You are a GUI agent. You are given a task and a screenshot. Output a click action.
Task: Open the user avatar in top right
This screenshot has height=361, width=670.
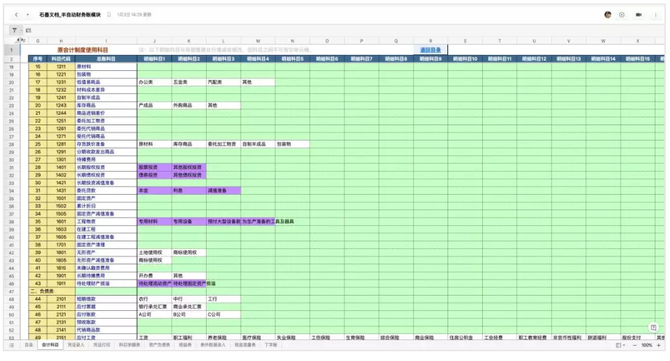click(x=608, y=15)
